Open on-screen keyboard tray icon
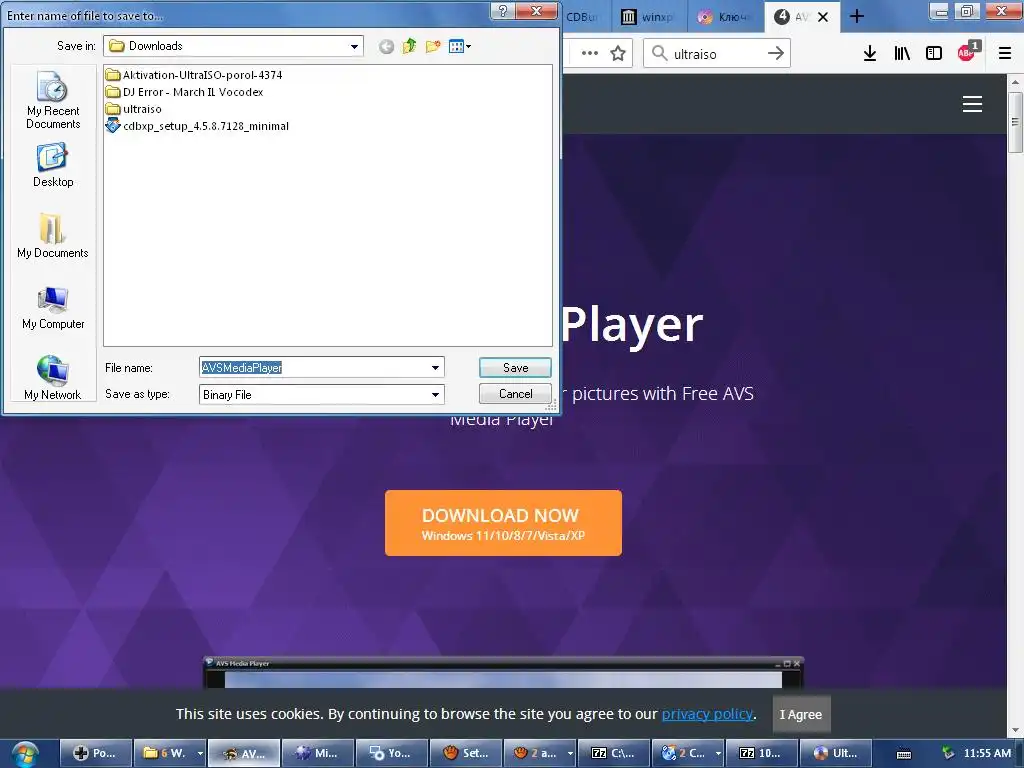The height and width of the screenshot is (768, 1024). (904, 754)
